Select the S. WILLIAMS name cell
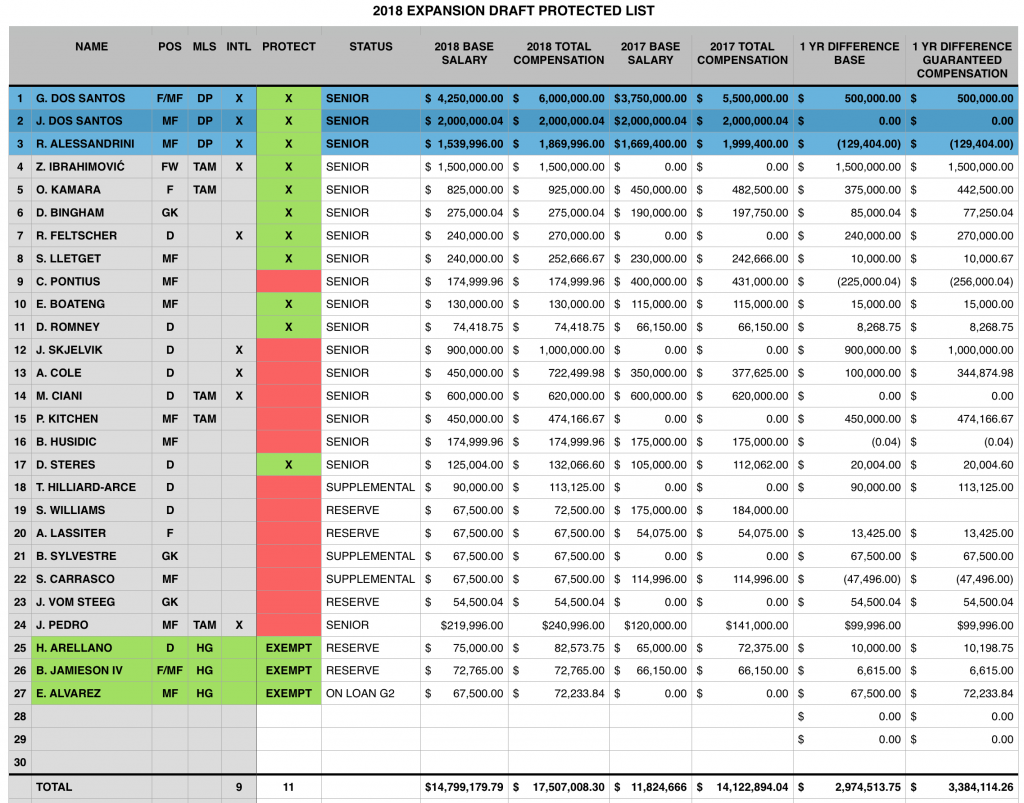1024x803 pixels. [x=91, y=511]
